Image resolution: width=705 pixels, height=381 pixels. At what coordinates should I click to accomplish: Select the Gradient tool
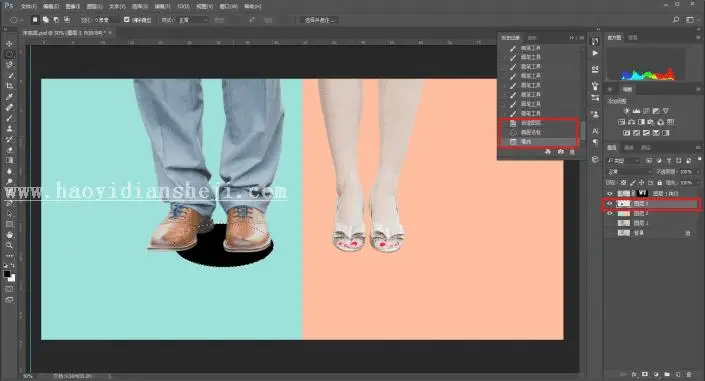pos(9,160)
